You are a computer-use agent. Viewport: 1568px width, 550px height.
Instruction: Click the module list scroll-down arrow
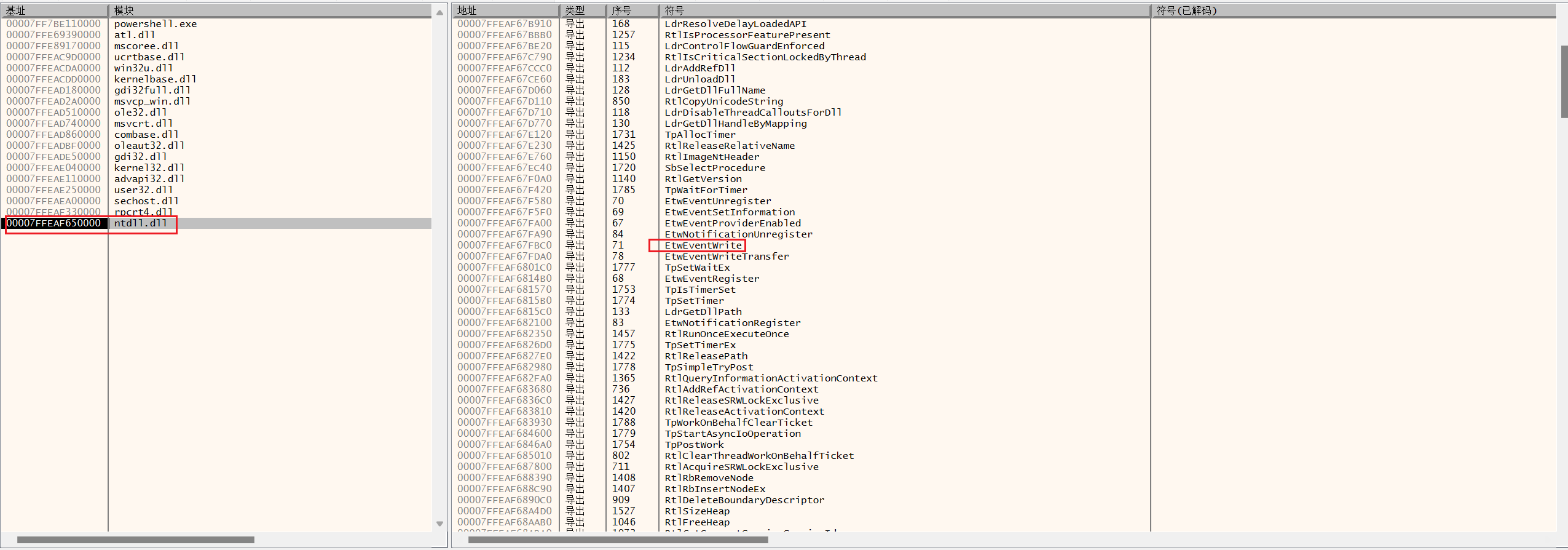click(439, 524)
